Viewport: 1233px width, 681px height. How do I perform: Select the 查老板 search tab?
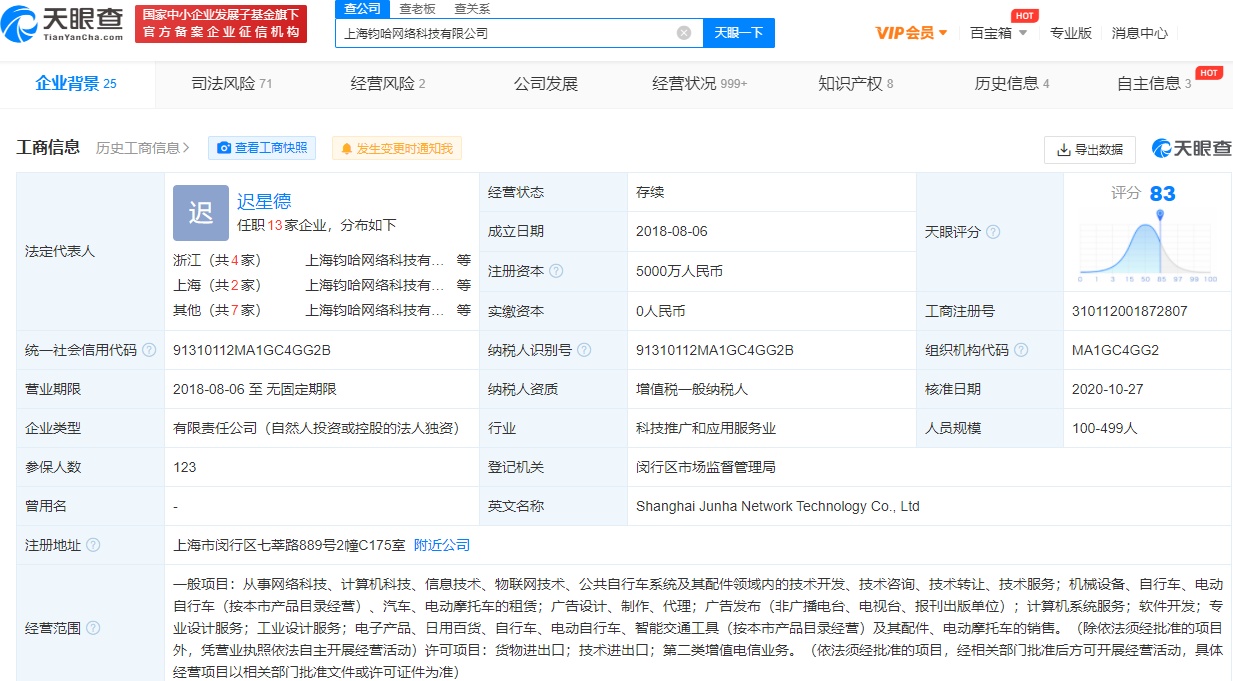(x=417, y=8)
